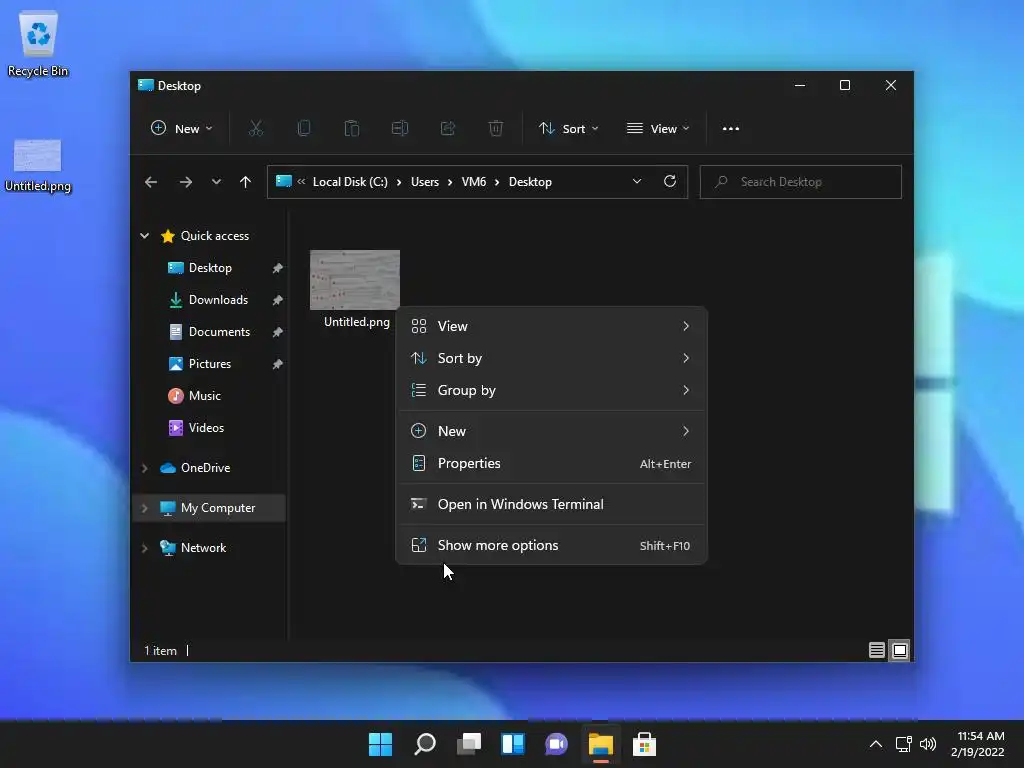Choose Properties in the context menu
Screen dimensions: 1024x768
click(551, 463)
